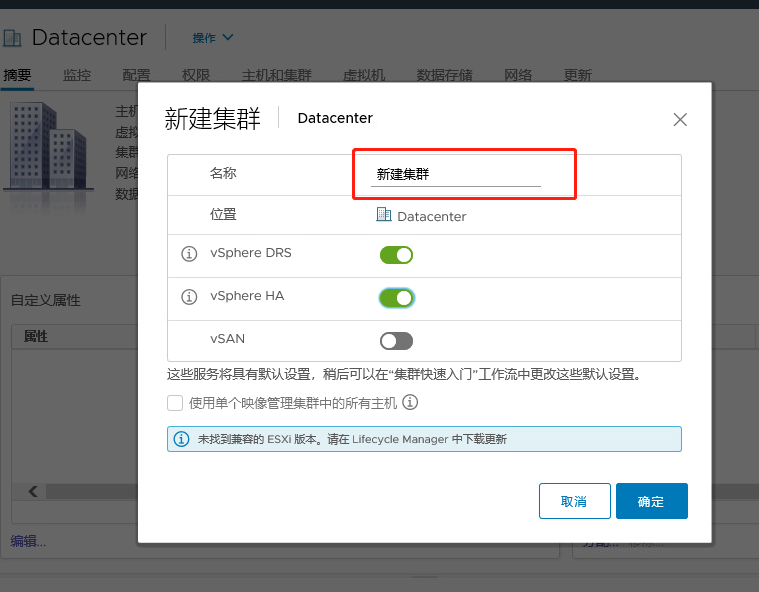Click info icon next to vSphere HA

click(189, 296)
